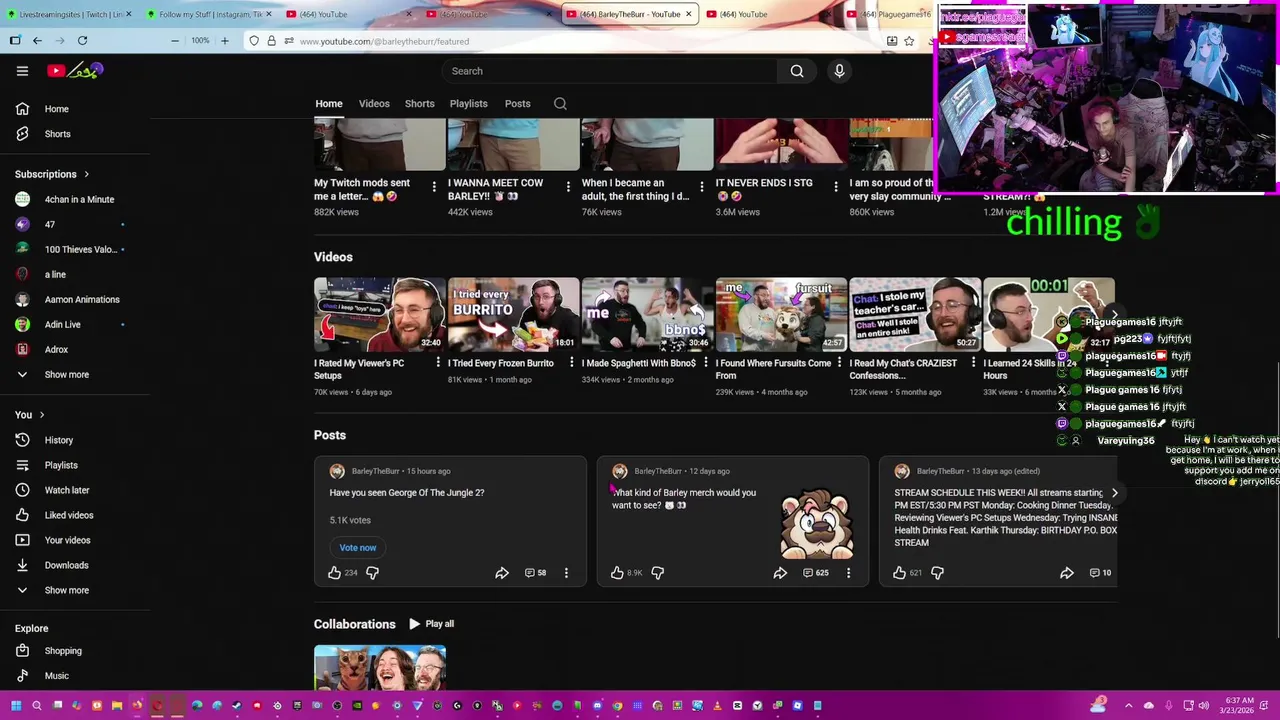The image size is (1280, 720).
Task: Open Watch later in sidebar
Action: click(x=67, y=491)
